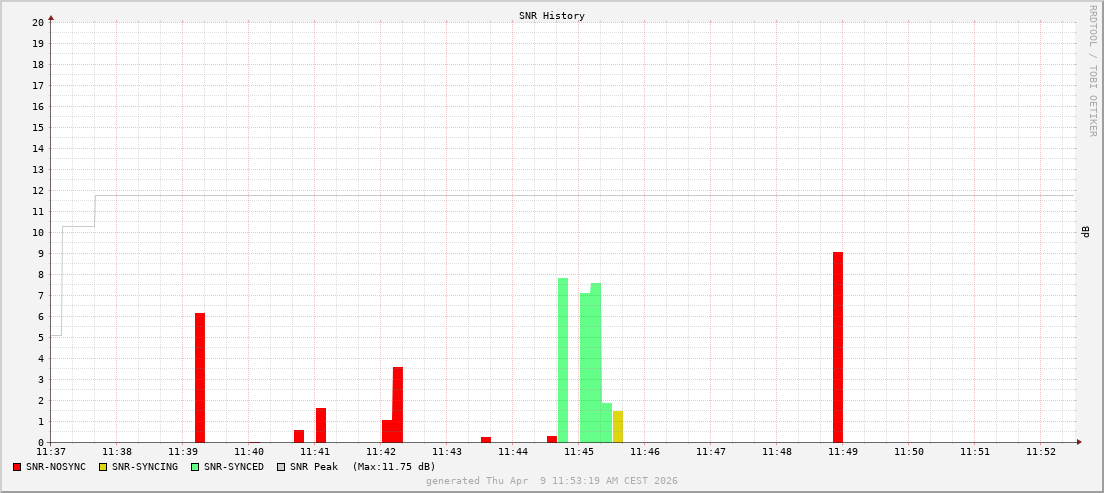The width and height of the screenshot is (1104, 493).
Task: Click the green SNR-SYNCED legend swatch
Action: [195, 467]
